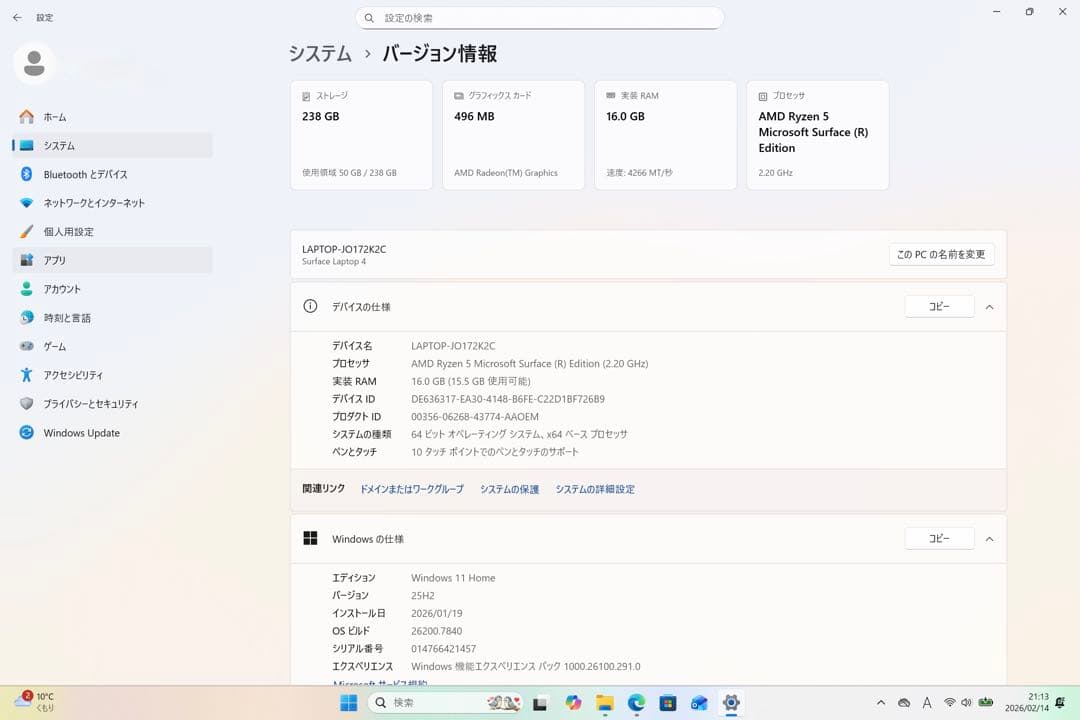Click the user profile avatar
Screen dimensions: 1080x720
click(x=34, y=63)
